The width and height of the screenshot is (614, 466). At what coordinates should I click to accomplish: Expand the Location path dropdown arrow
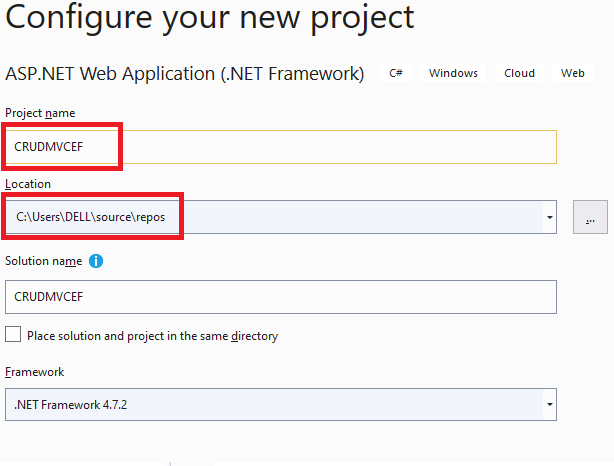[550, 217]
